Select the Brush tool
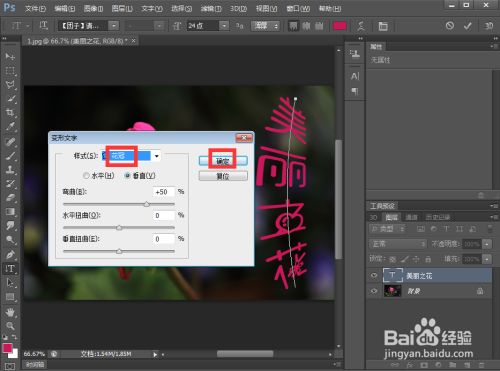The image size is (500, 371). (x=10, y=156)
